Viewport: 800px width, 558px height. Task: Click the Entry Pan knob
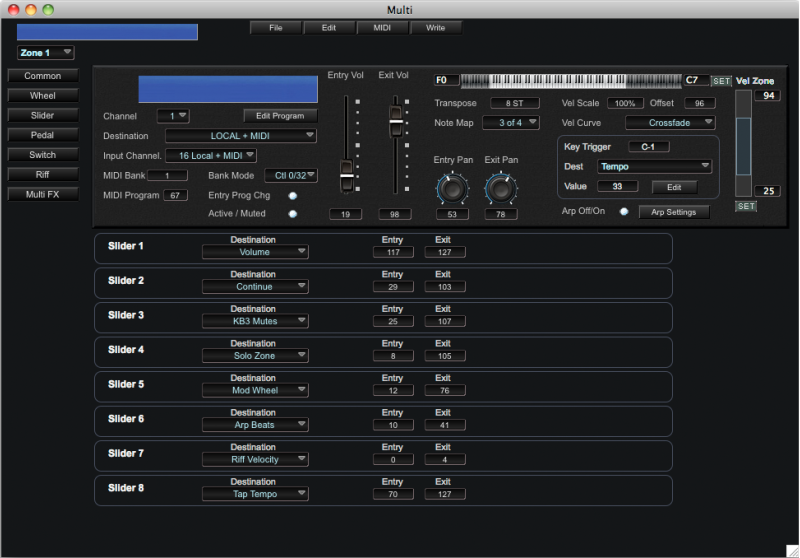click(452, 187)
